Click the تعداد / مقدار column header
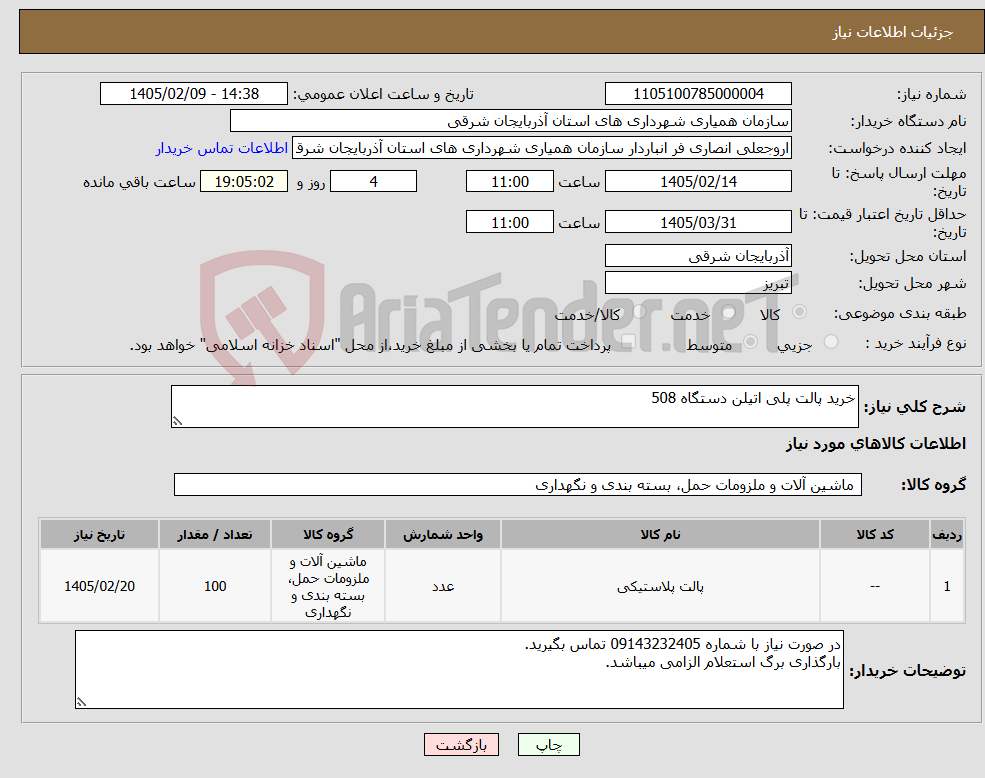This screenshot has width=985, height=778. (215, 534)
